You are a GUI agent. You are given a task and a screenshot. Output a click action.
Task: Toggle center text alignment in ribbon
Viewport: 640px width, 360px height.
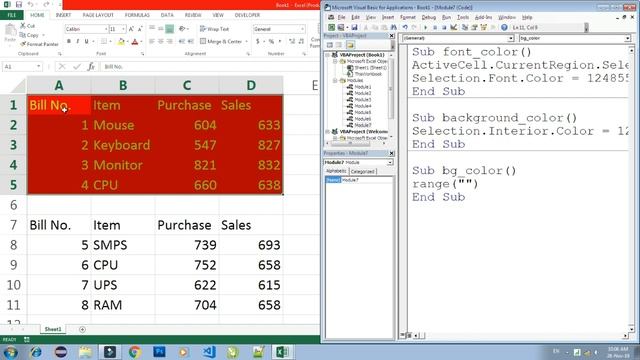click(x=160, y=41)
